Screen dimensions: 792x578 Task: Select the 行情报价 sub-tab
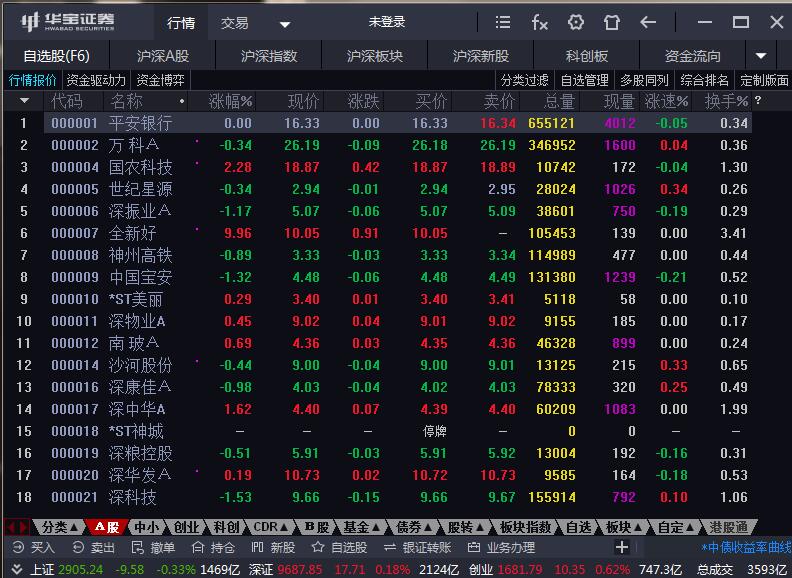pyautogui.click(x=32, y=80)
